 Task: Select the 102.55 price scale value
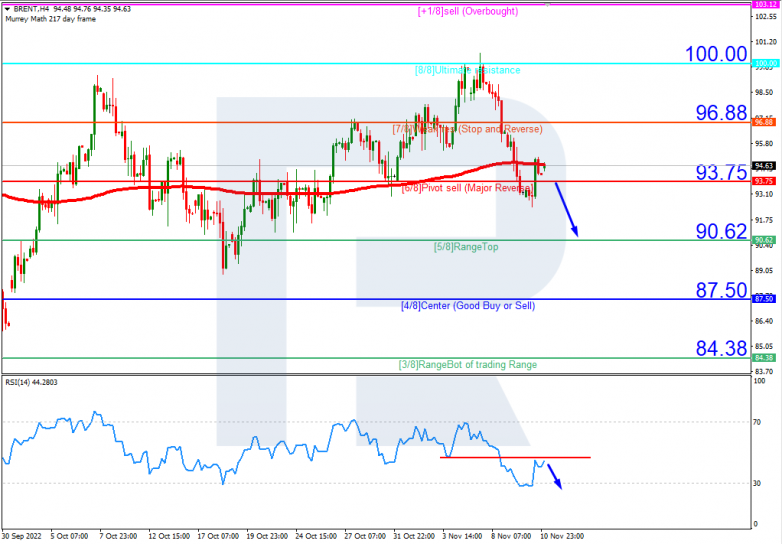pos(766,17)
